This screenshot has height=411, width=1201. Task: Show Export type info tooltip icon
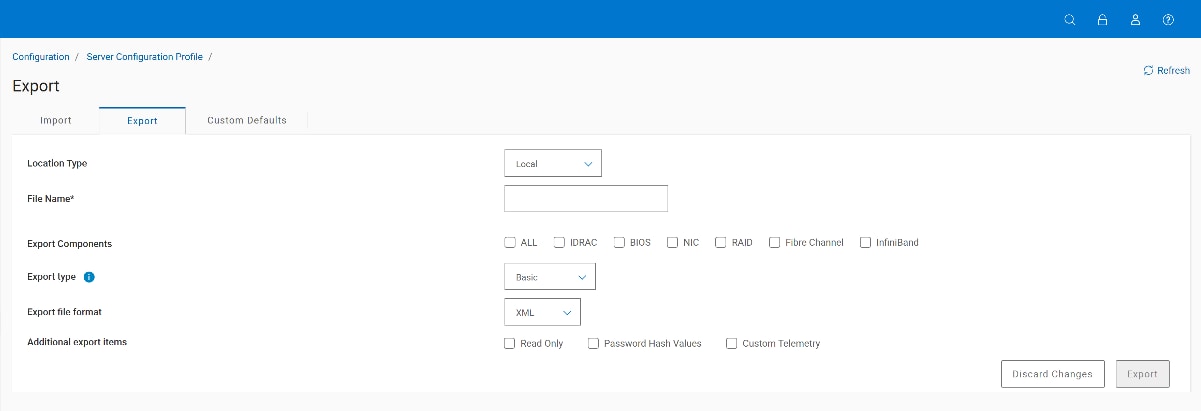click(89, 277)
